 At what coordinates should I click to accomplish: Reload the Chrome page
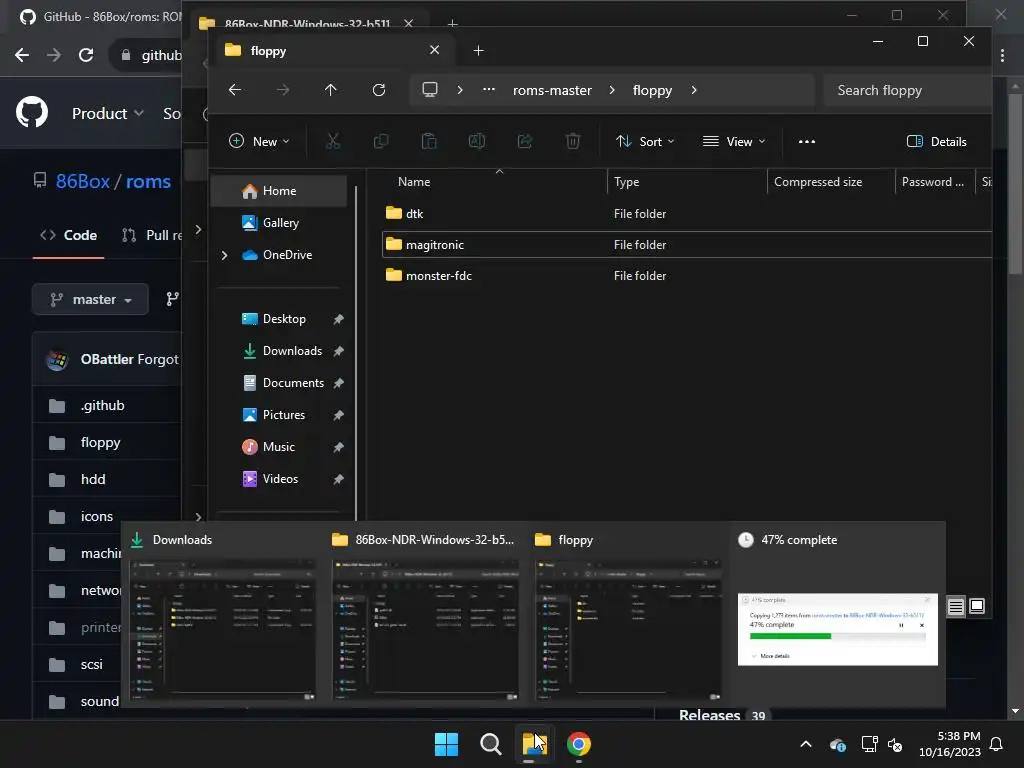coord(86,56)
